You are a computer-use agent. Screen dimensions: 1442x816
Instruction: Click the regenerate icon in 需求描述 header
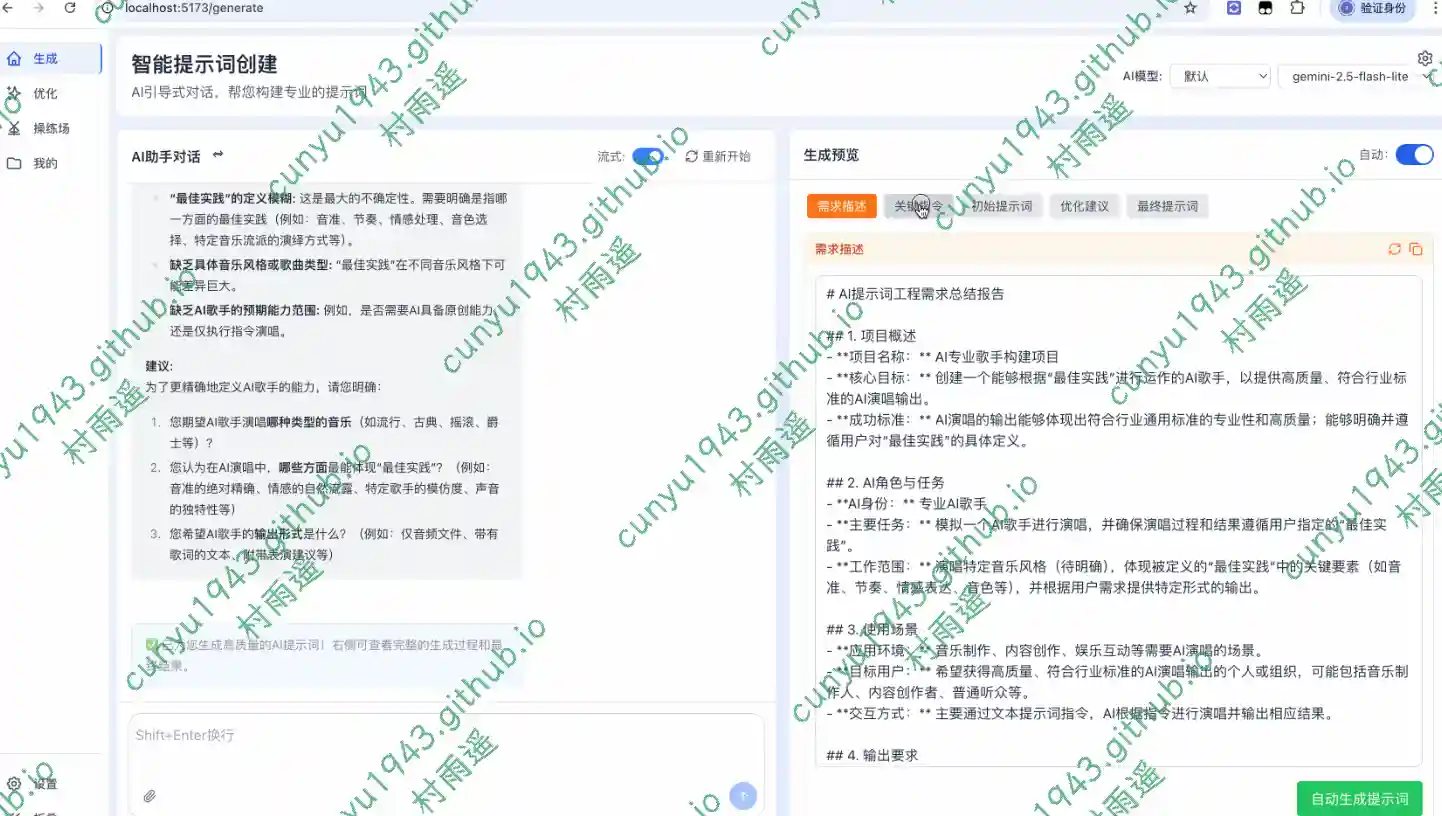(1394, 249)
